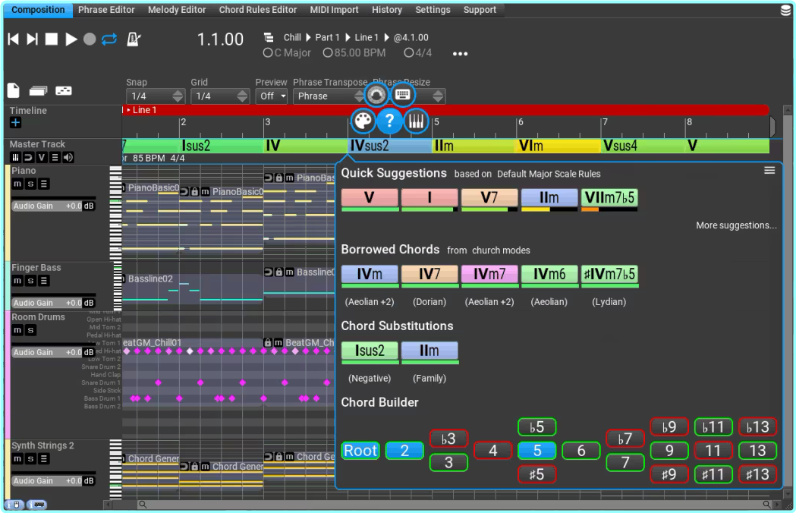
Task: Open the Snap 1/4 stepper box
Action: click(x=155, y=96)
